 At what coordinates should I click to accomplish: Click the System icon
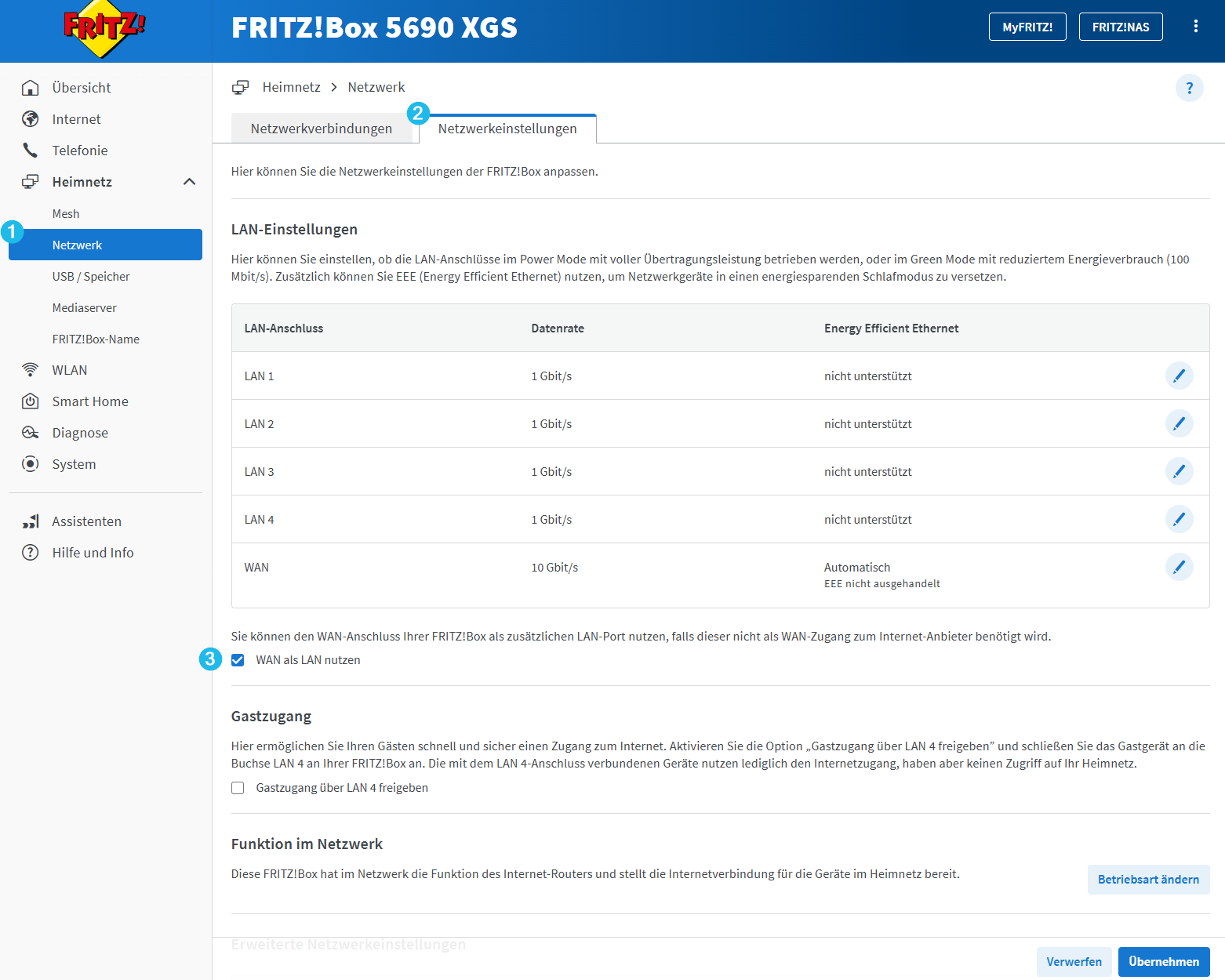pyautogui.click(x=30, y=464)
